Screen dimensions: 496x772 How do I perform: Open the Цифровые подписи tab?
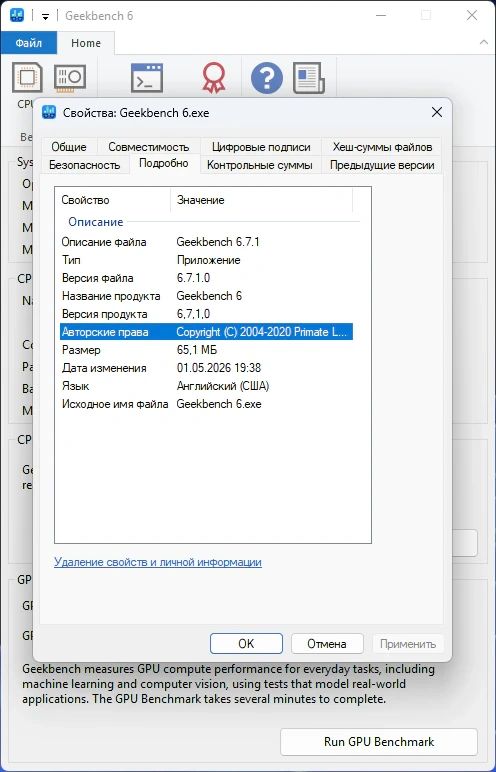pyautogui.click(x=261, y=147)
